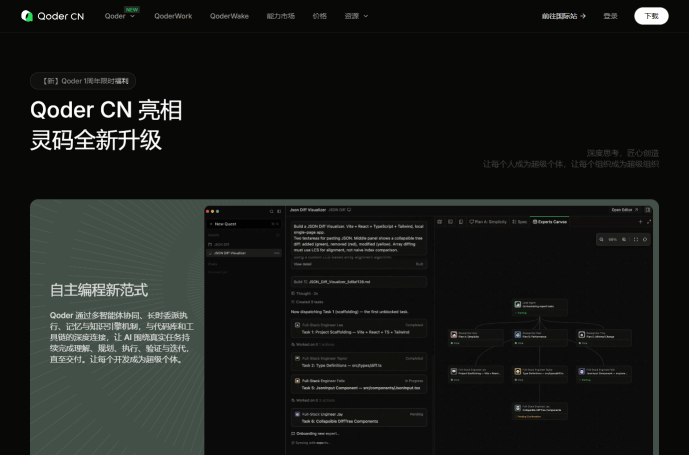Open the Qoder dropdown menu
The width and height of the screenshot is (689, 455).
(x=120, y=16)
